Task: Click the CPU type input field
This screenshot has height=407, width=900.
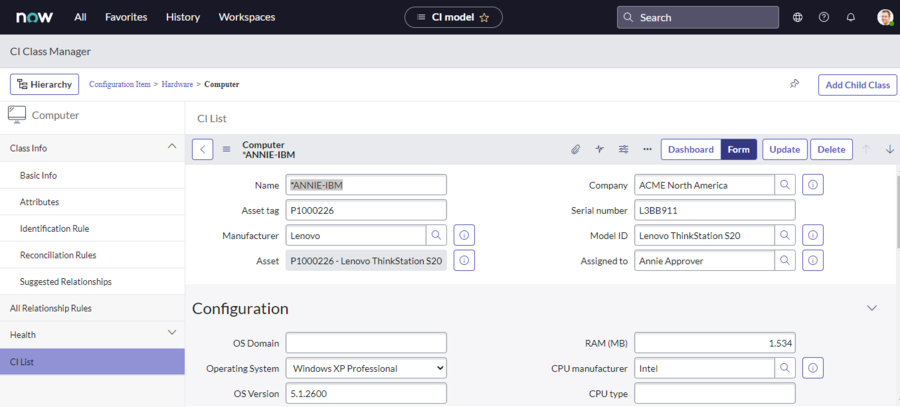Action: coord(715,394)
